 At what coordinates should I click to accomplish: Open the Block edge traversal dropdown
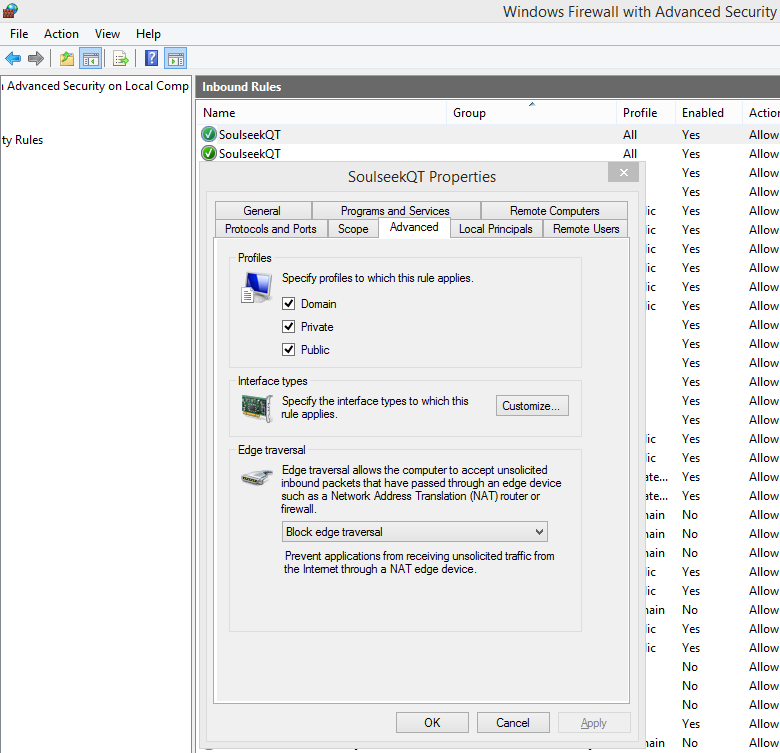414,532
